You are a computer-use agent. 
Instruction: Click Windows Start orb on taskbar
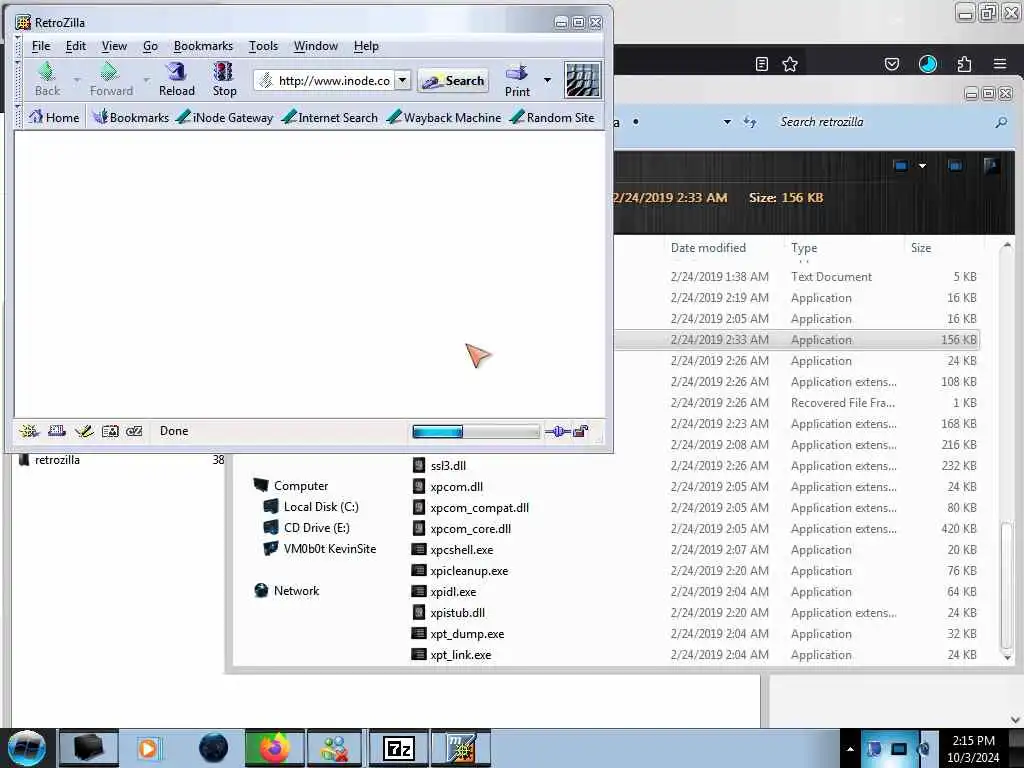26,748
